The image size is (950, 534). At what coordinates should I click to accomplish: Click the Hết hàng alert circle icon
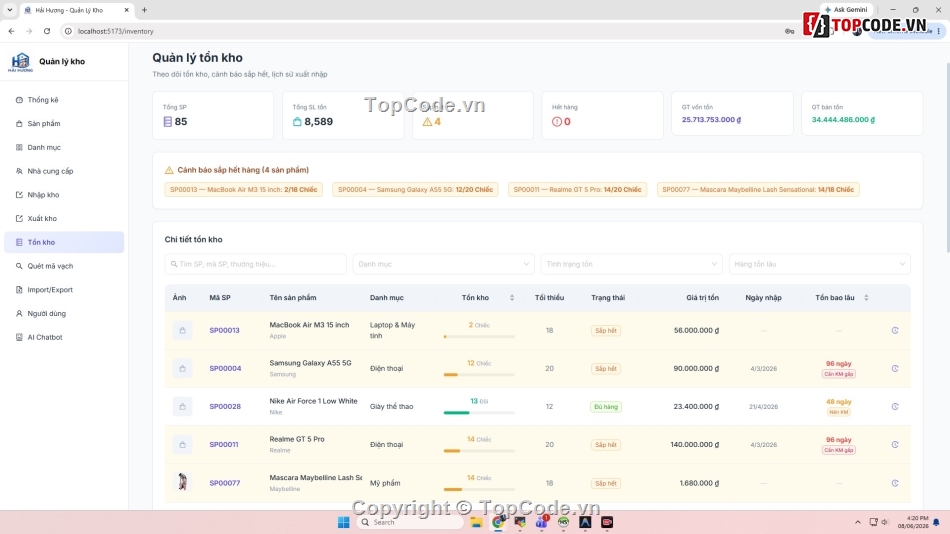click(557, 122)
